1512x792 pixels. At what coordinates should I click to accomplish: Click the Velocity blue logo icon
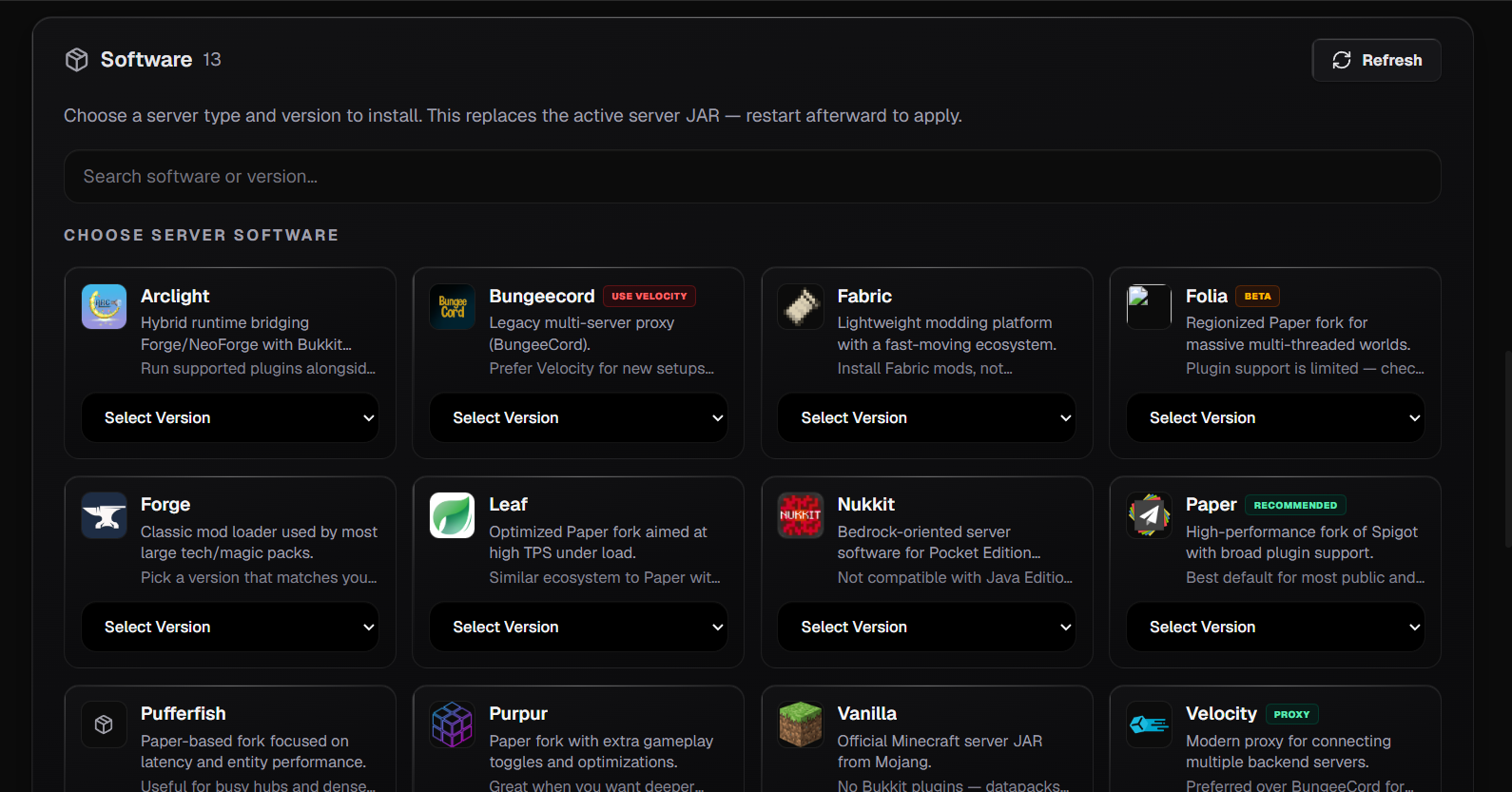point(1149,724)
